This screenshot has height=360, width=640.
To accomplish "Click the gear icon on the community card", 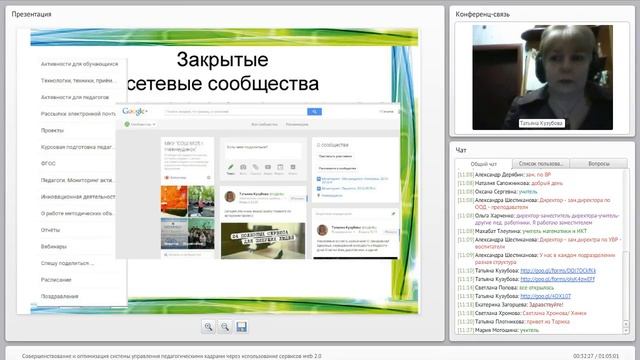I will pyautogui.click(x=209, y=178).
